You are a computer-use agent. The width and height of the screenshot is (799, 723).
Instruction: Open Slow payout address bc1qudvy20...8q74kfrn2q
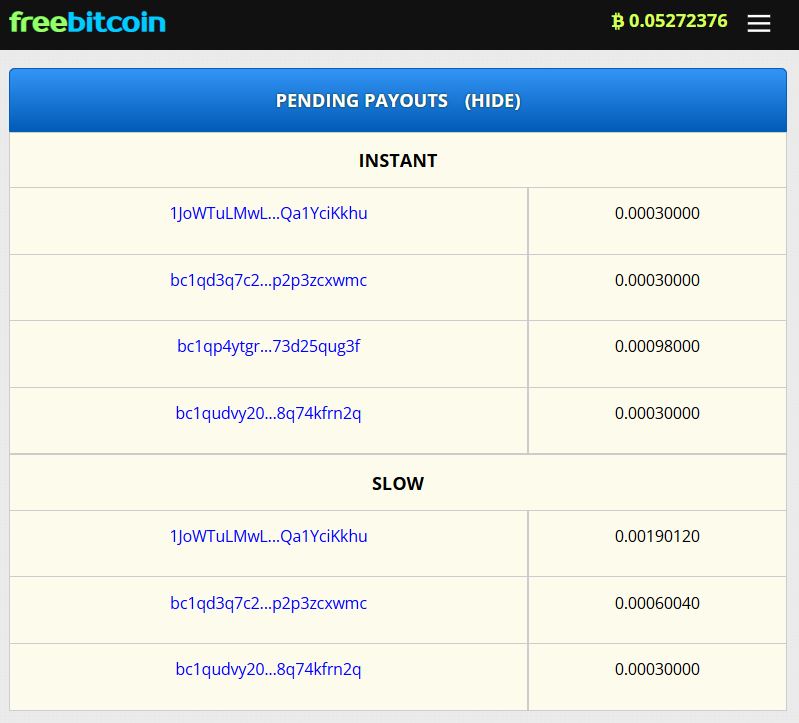coord(268,669)
